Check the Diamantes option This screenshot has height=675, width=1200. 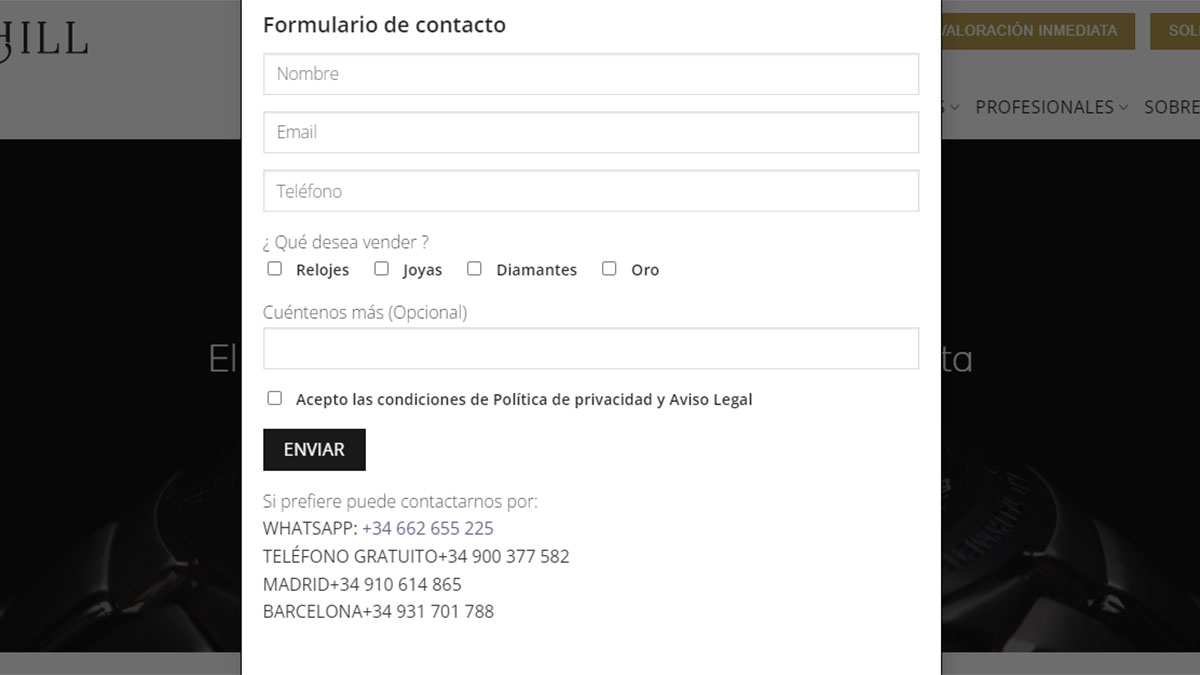tap(474, 269)
